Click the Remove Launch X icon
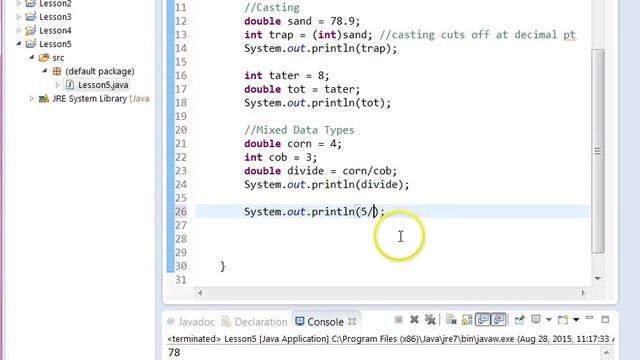 [414, 320]
